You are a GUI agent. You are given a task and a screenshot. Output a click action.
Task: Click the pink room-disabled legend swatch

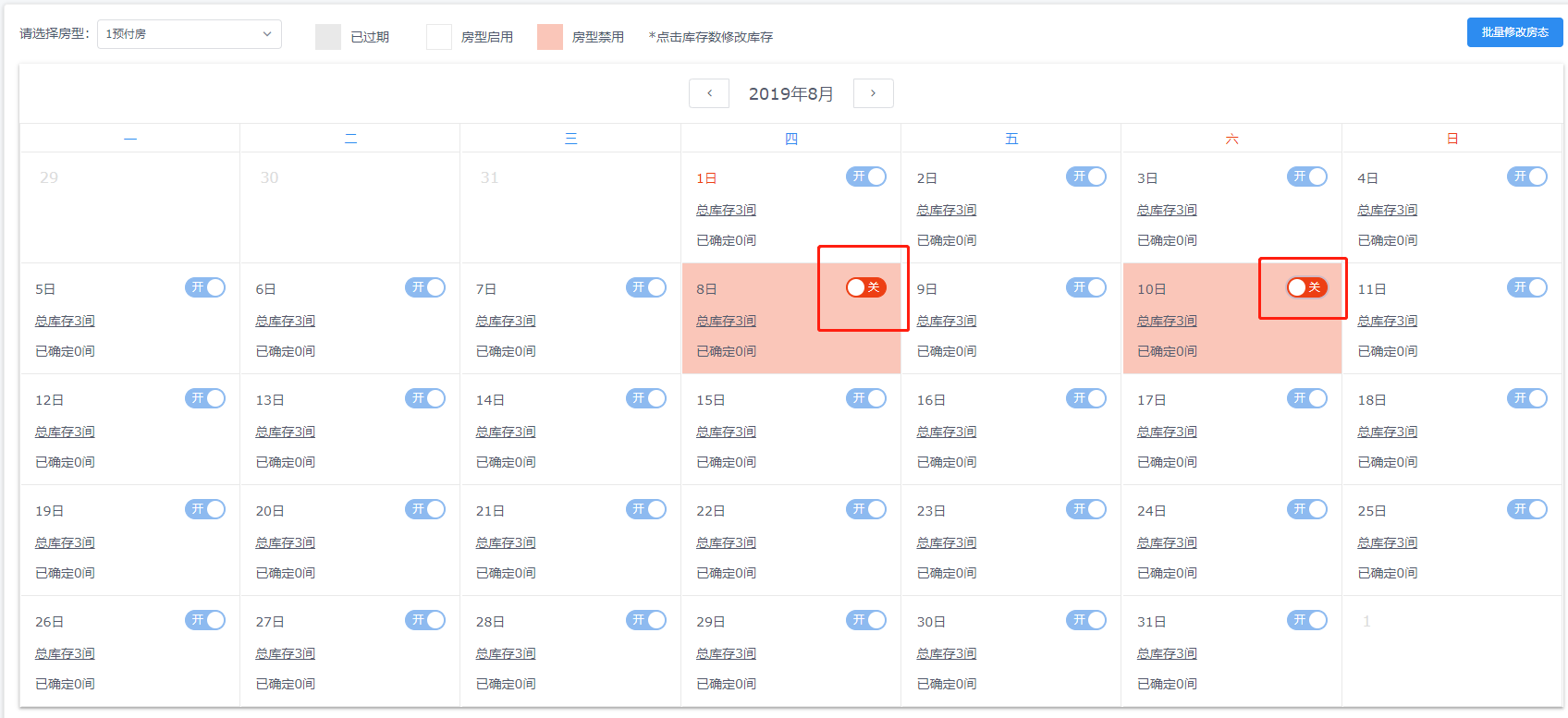[x=550, y=37]
